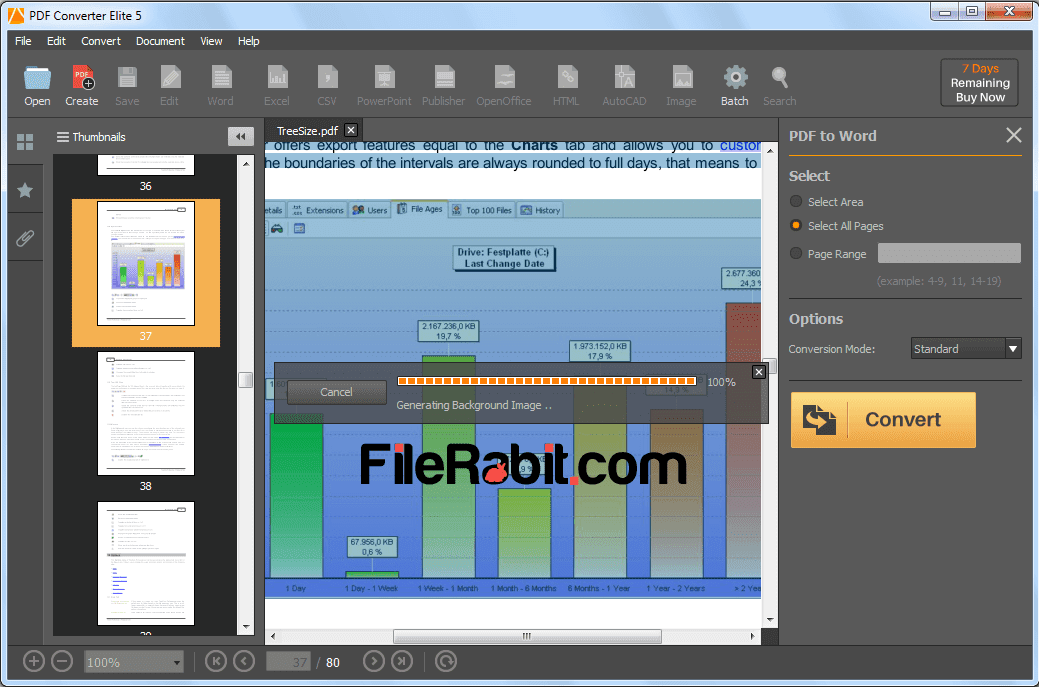Screen dimensions: 1039x687
Task: Click the Search magnifier icon
Action: click(x=780, y=86)
